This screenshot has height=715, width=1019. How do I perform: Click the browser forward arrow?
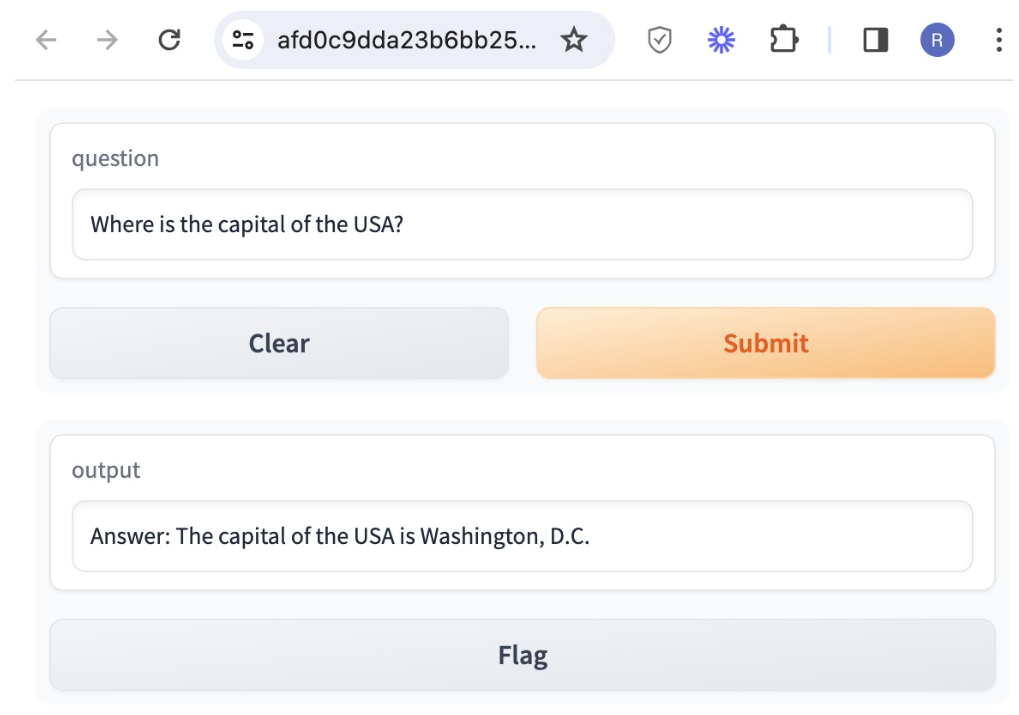click(108, 40)
